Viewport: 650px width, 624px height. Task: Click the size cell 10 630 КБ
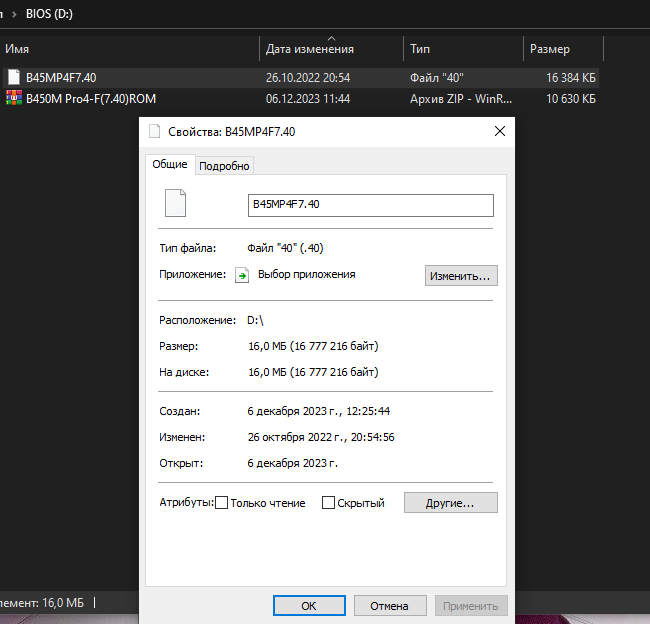571,99
